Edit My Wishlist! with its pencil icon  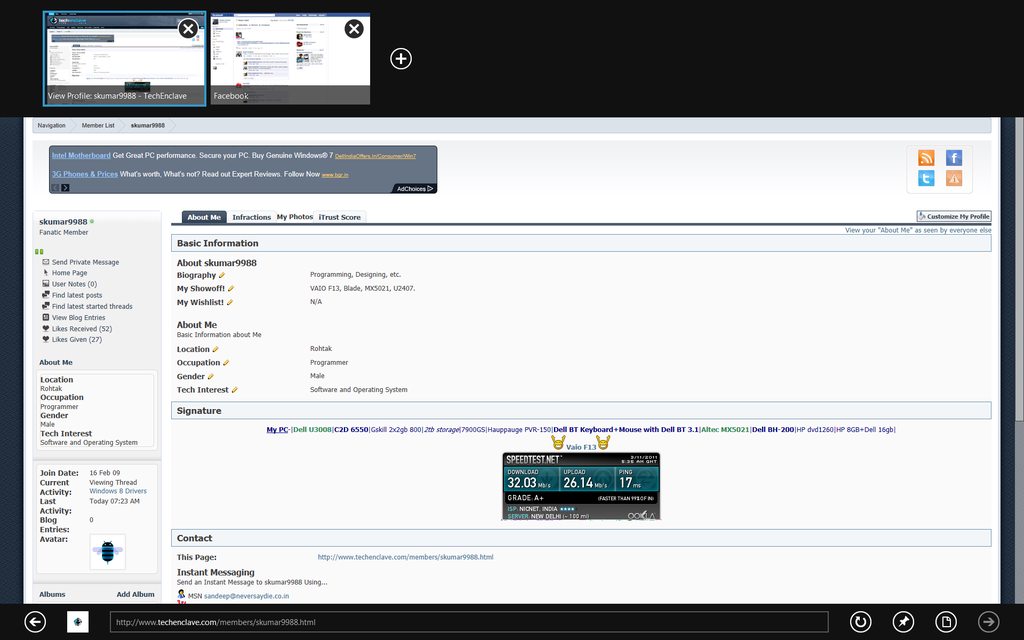point(230,302)
